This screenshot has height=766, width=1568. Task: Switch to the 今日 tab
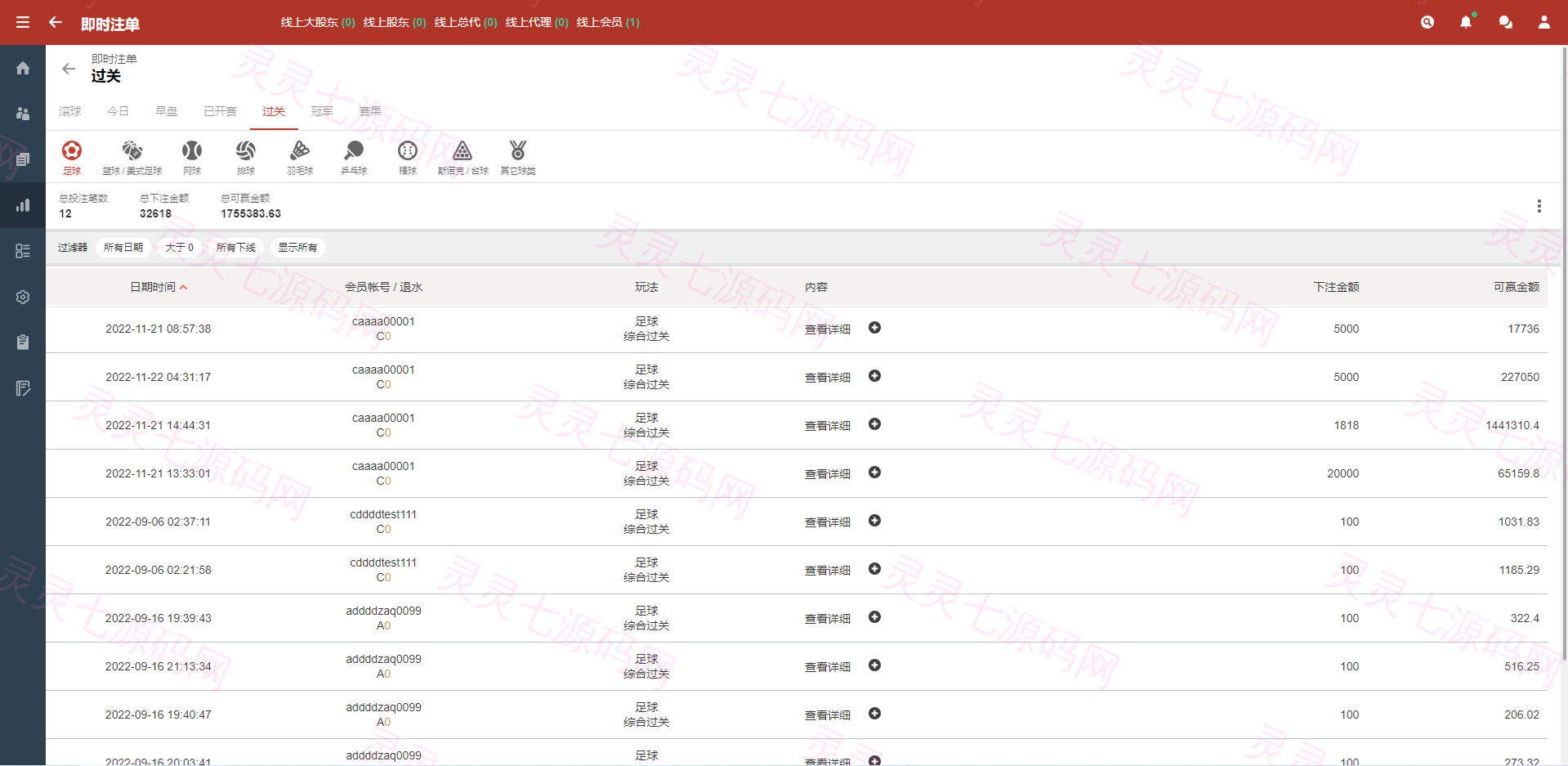tap(118, 111)
